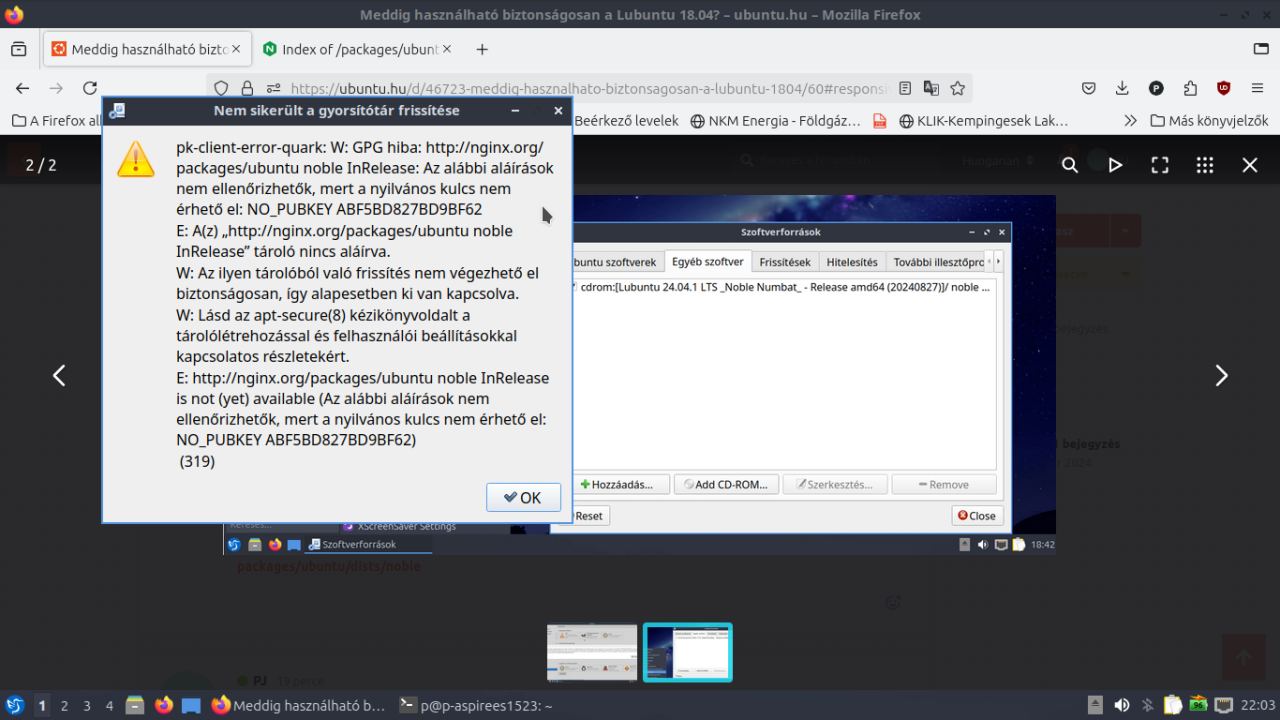
Task: Minimize the 'Nem sikerült' error dialog
Action: [x=515, y=111]
